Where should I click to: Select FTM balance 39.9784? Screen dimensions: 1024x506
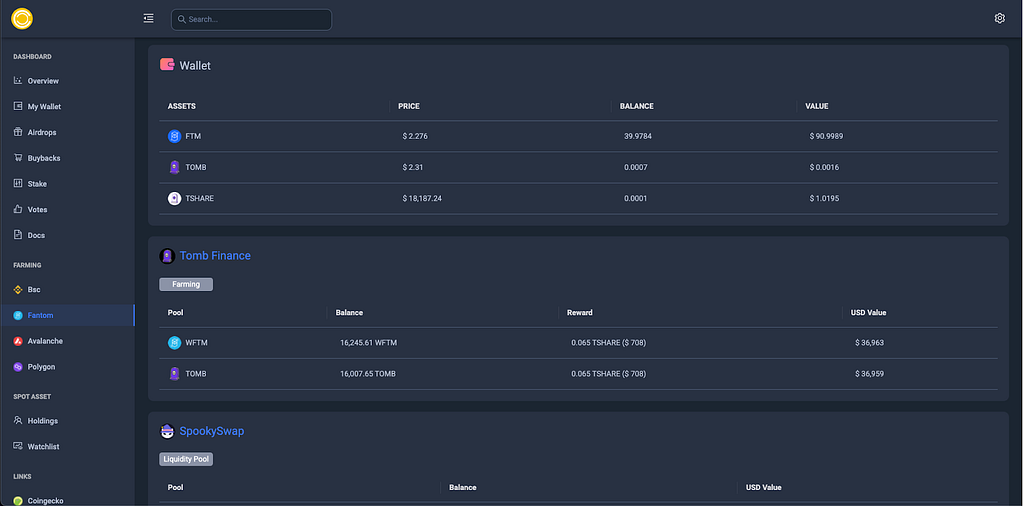638,136
